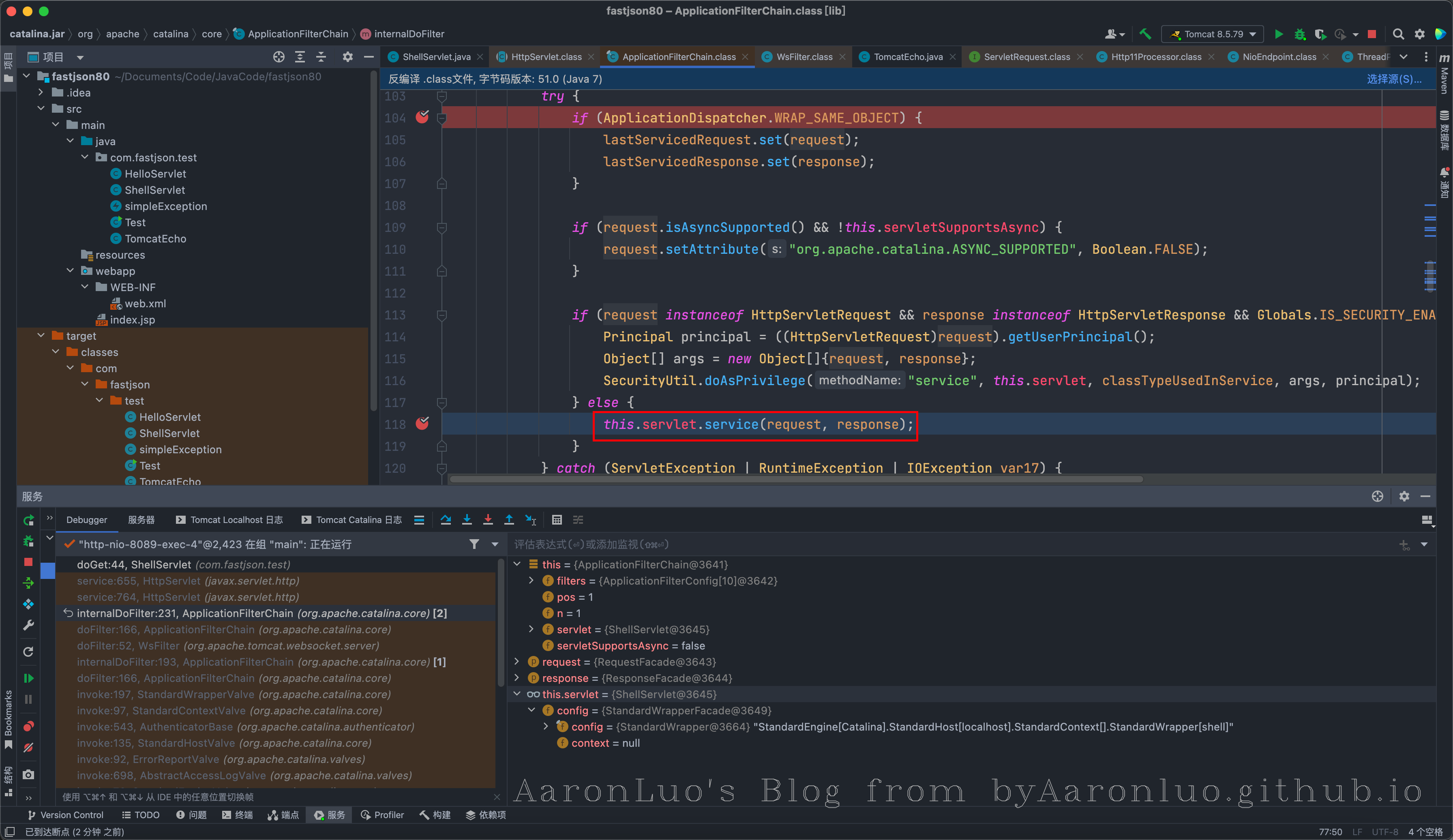This screenshot has width=1453, height=840.
Task: Collapse the target folder
Action: click(41, 336)
